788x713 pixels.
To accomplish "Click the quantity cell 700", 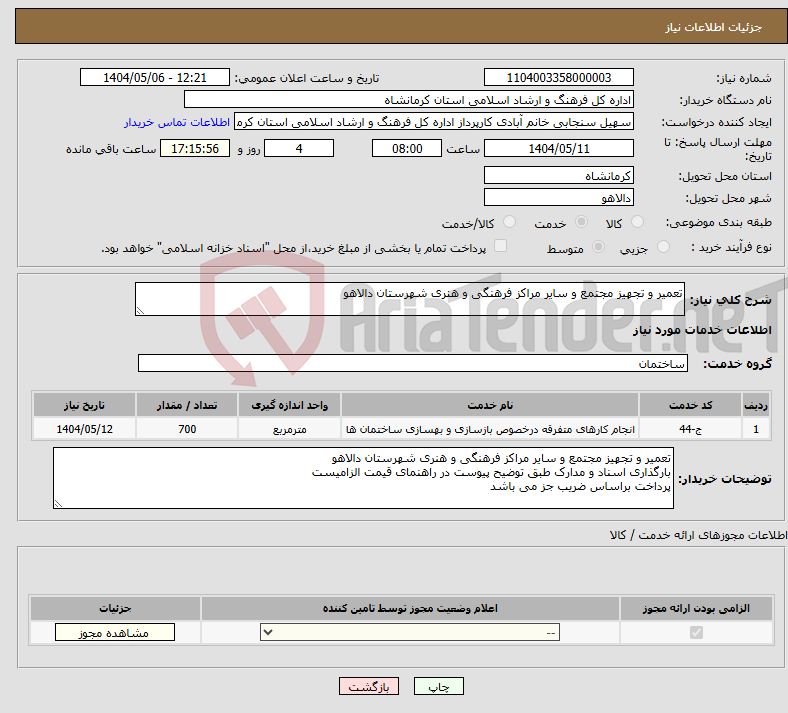I will tap(187, 429).
